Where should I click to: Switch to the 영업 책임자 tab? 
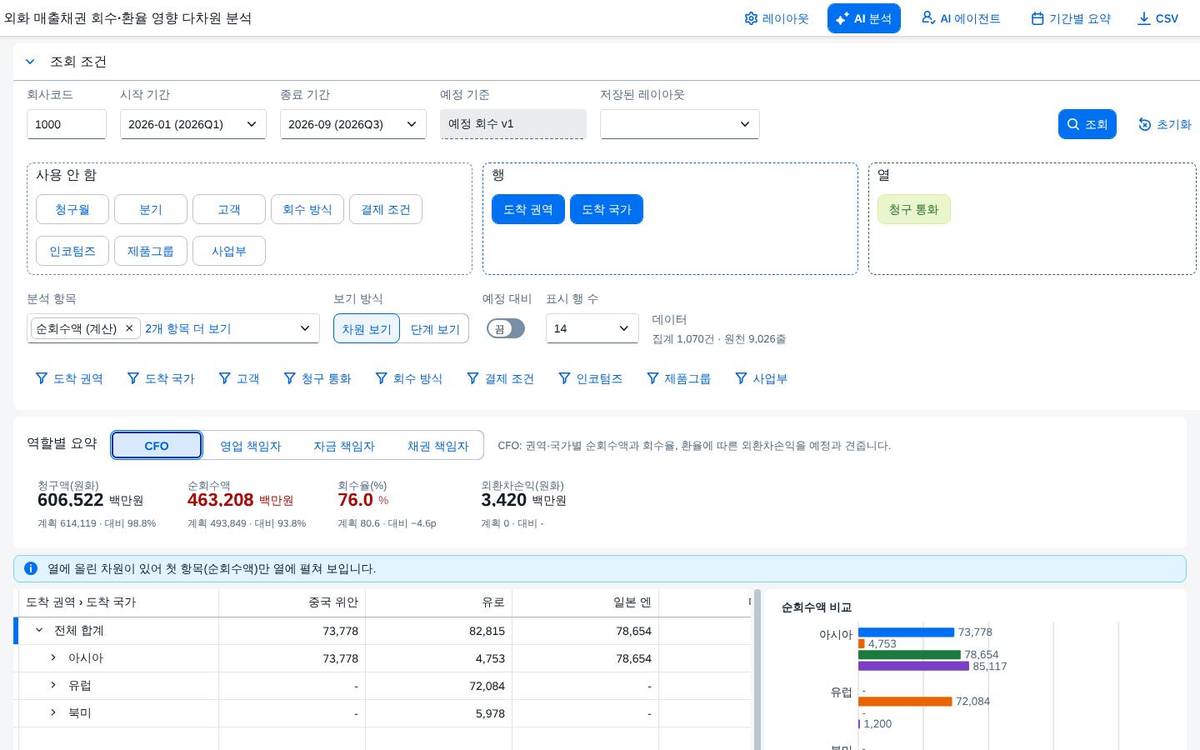pyautogui.click(x=250, y=446)
